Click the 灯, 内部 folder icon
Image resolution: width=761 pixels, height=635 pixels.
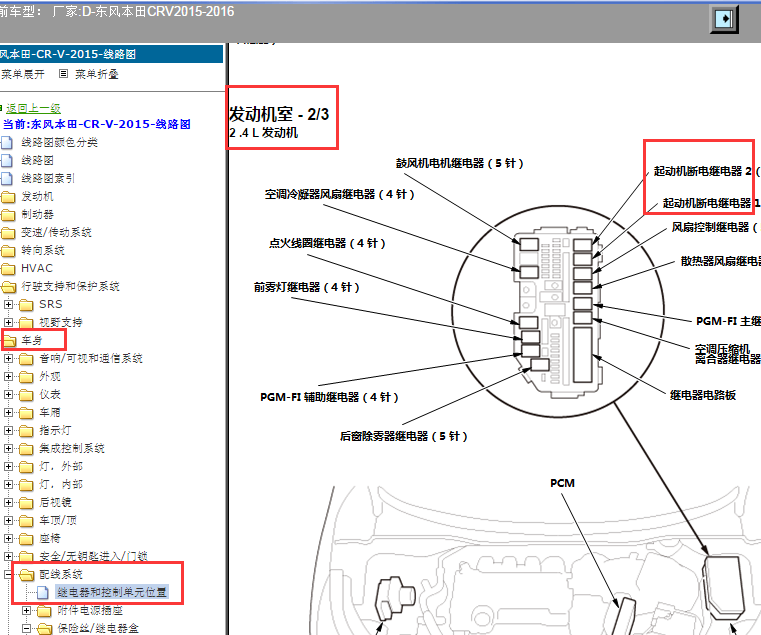pyautogui.click(x=26, y=485)
